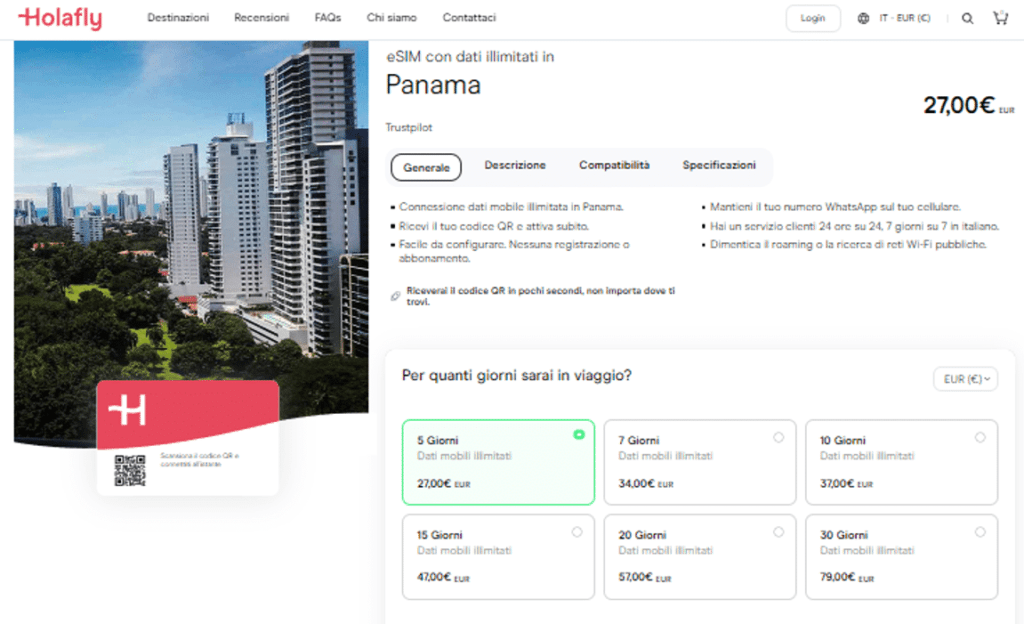Open the Trustpilot link
Image resolution: width=1024 pixels, height=624 pixels.
[409, 127]
